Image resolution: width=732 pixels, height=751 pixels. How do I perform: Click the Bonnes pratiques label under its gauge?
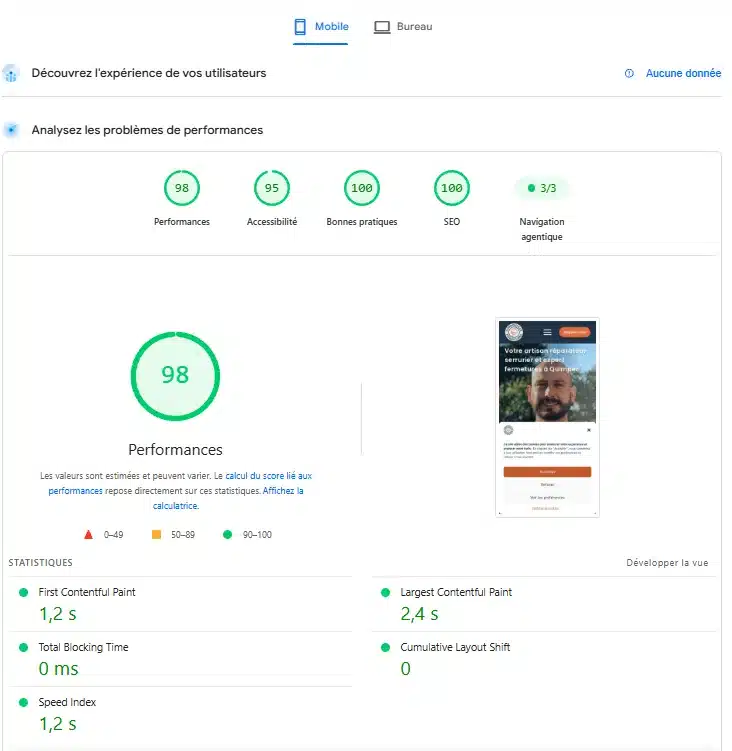click(362, 222)
